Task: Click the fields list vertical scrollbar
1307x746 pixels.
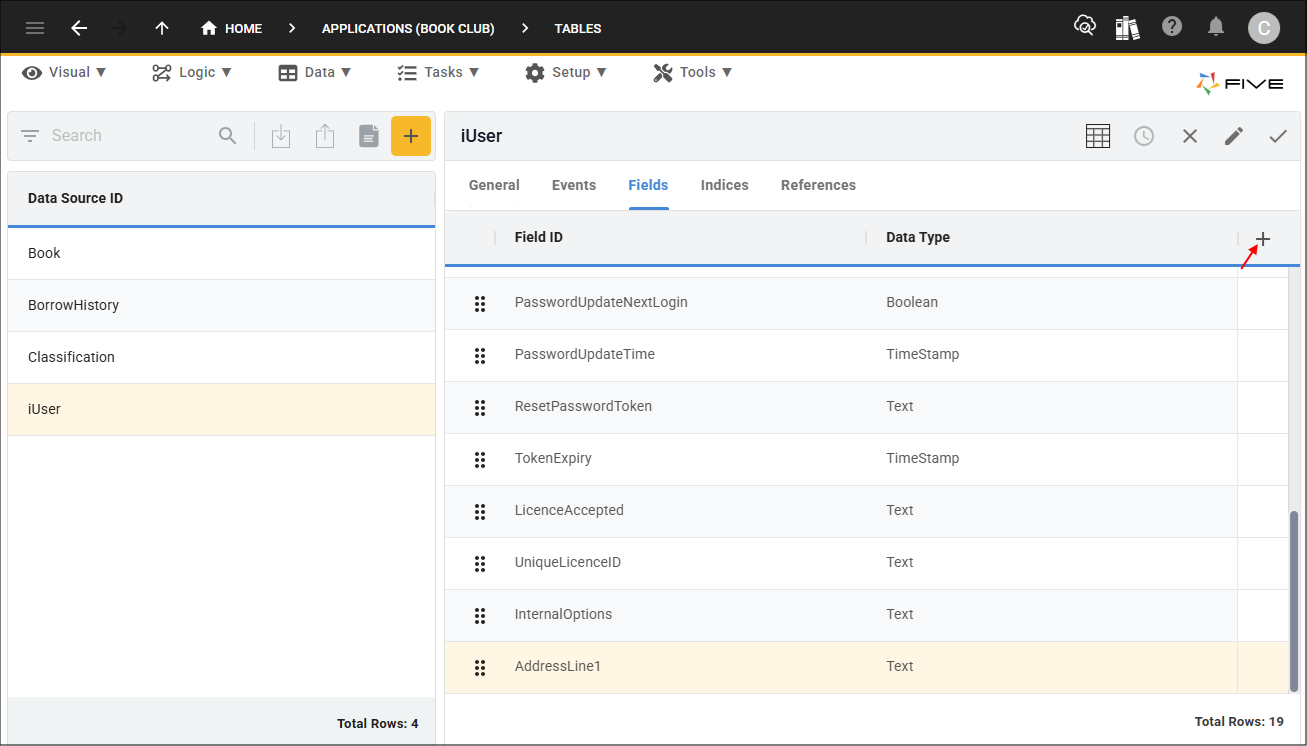Action: click(1294, 600)
